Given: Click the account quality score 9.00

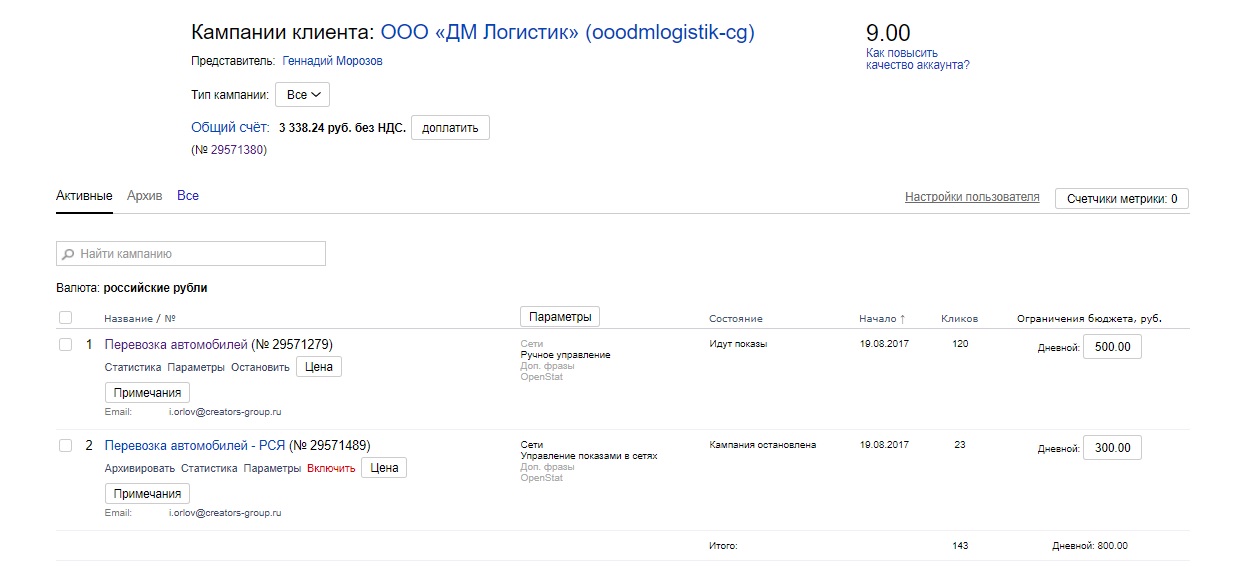Looking at the screenshot, I should [888, 32].
